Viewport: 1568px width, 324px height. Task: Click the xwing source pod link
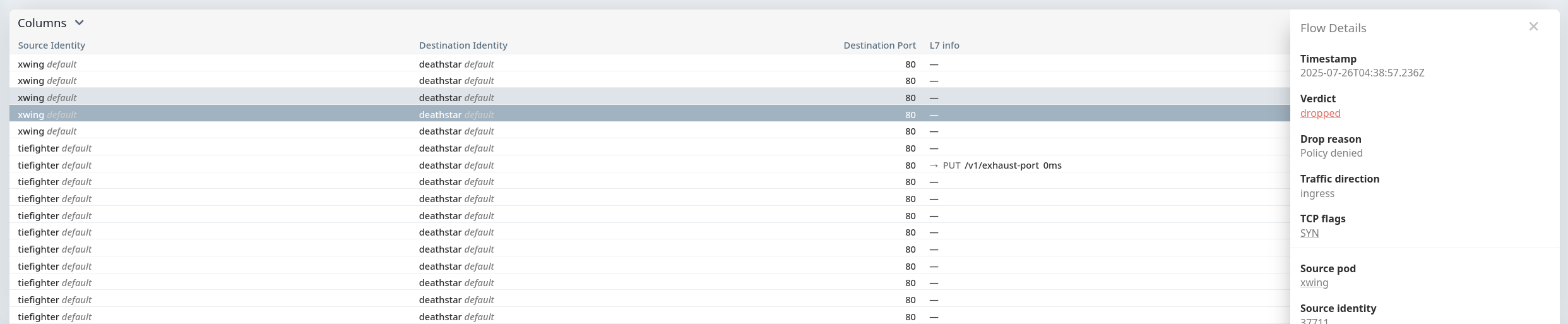[x=1314, y=283]
